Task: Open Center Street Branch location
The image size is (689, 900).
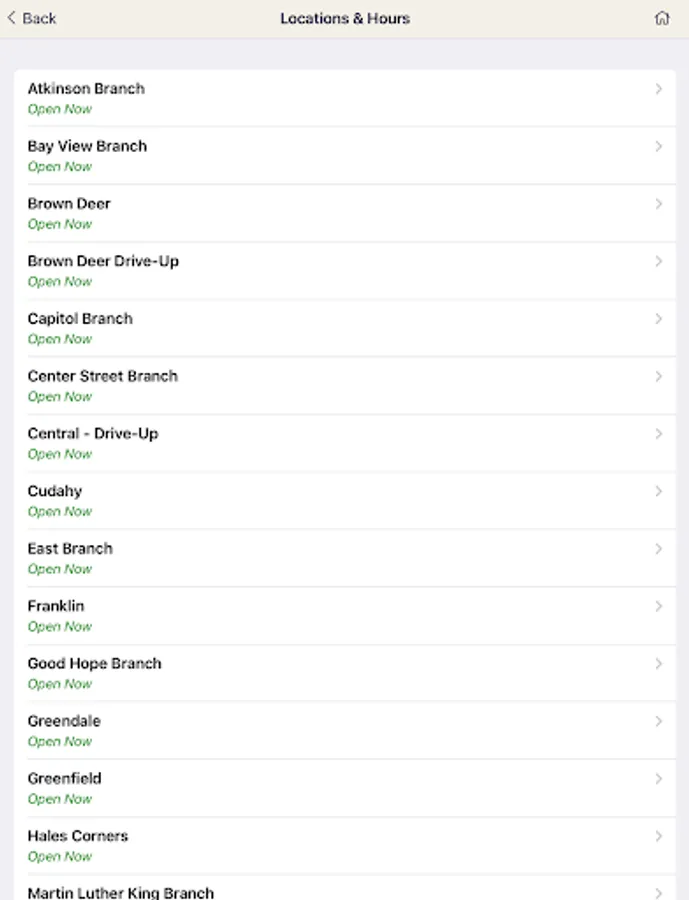Action: point(344,386)
